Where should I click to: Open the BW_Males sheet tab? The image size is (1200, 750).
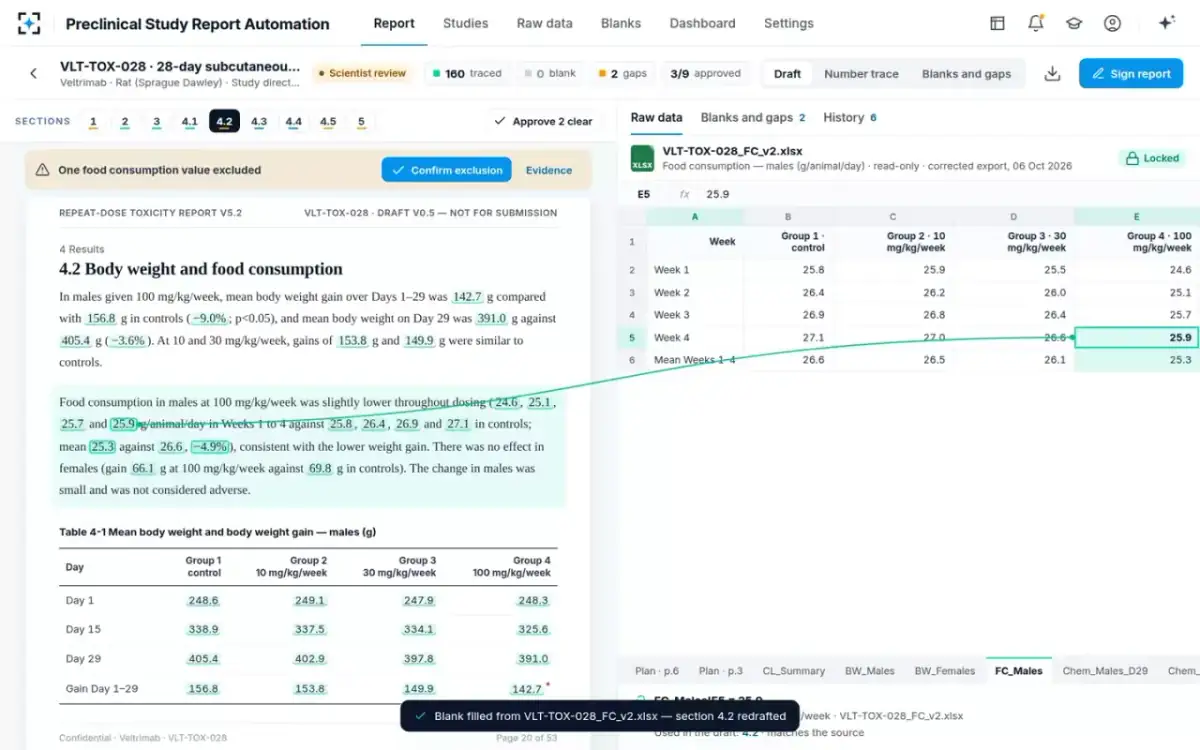(870, 671)
